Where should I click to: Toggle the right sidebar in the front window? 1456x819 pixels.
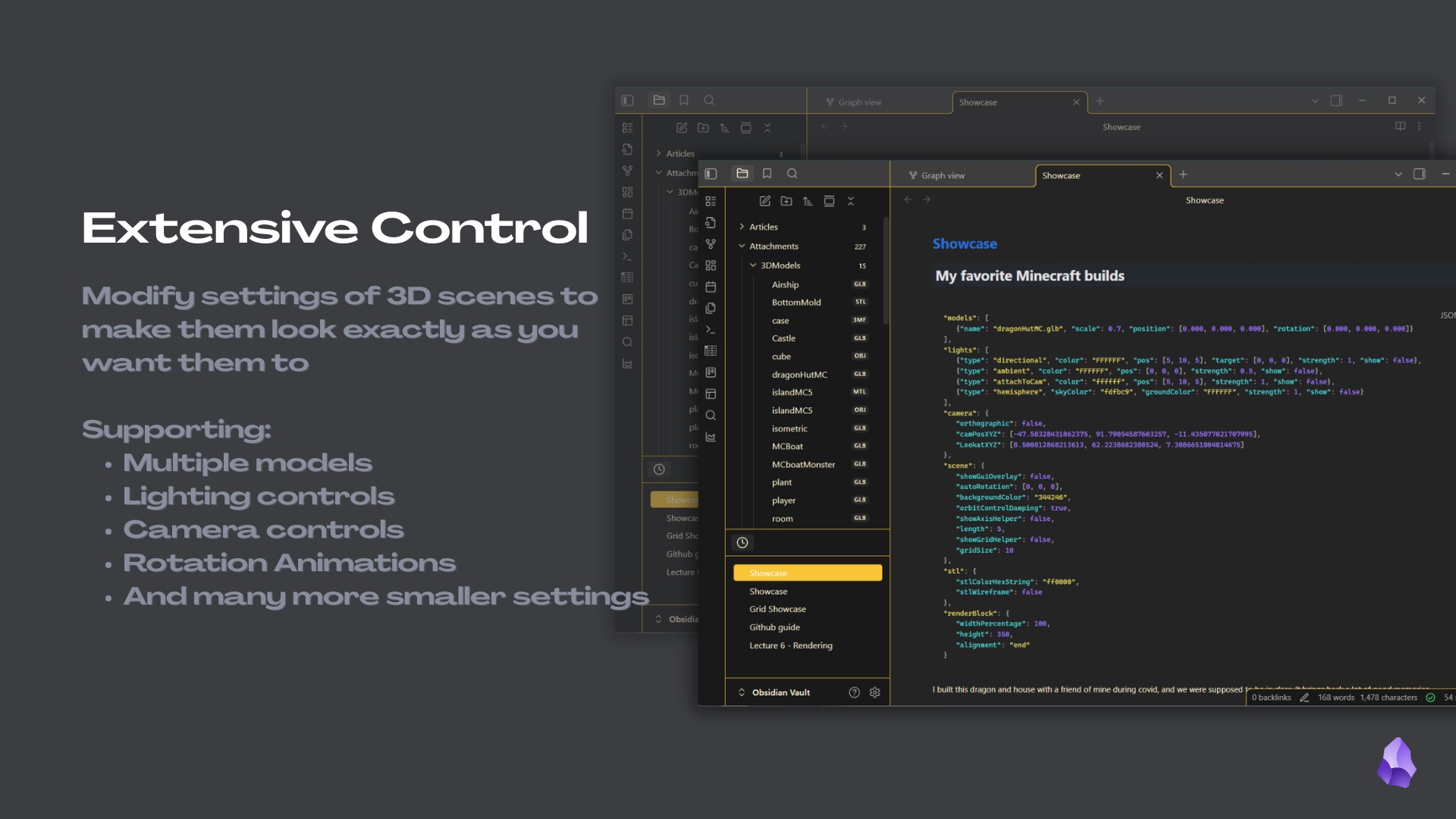(1420, 174)
